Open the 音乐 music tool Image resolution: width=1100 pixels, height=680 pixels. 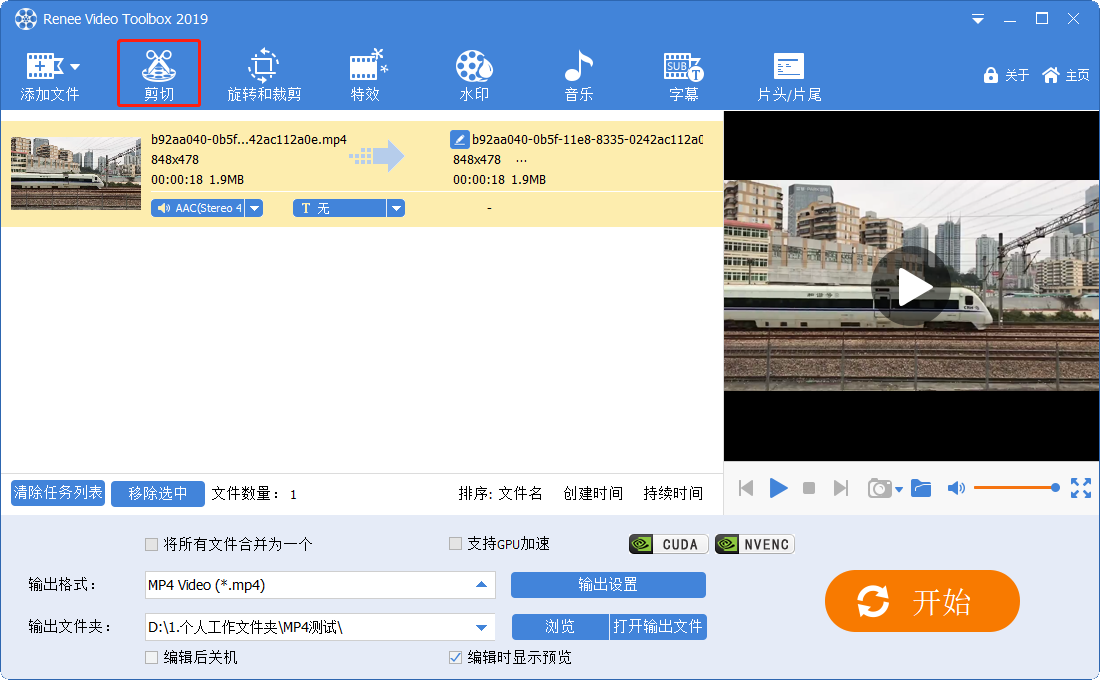coord(578,75)
